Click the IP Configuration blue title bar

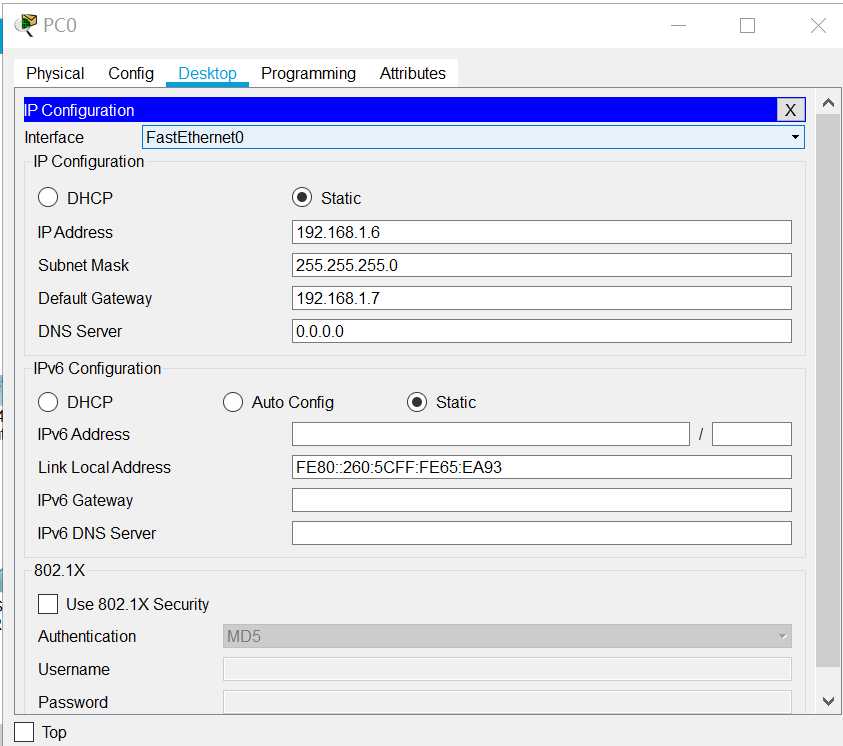[401, 110]
